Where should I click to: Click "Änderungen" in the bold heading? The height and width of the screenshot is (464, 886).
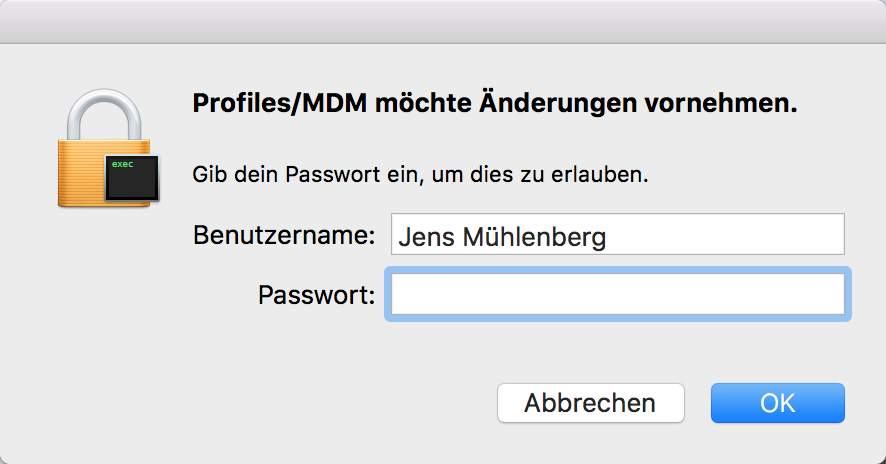click(544, 104)
